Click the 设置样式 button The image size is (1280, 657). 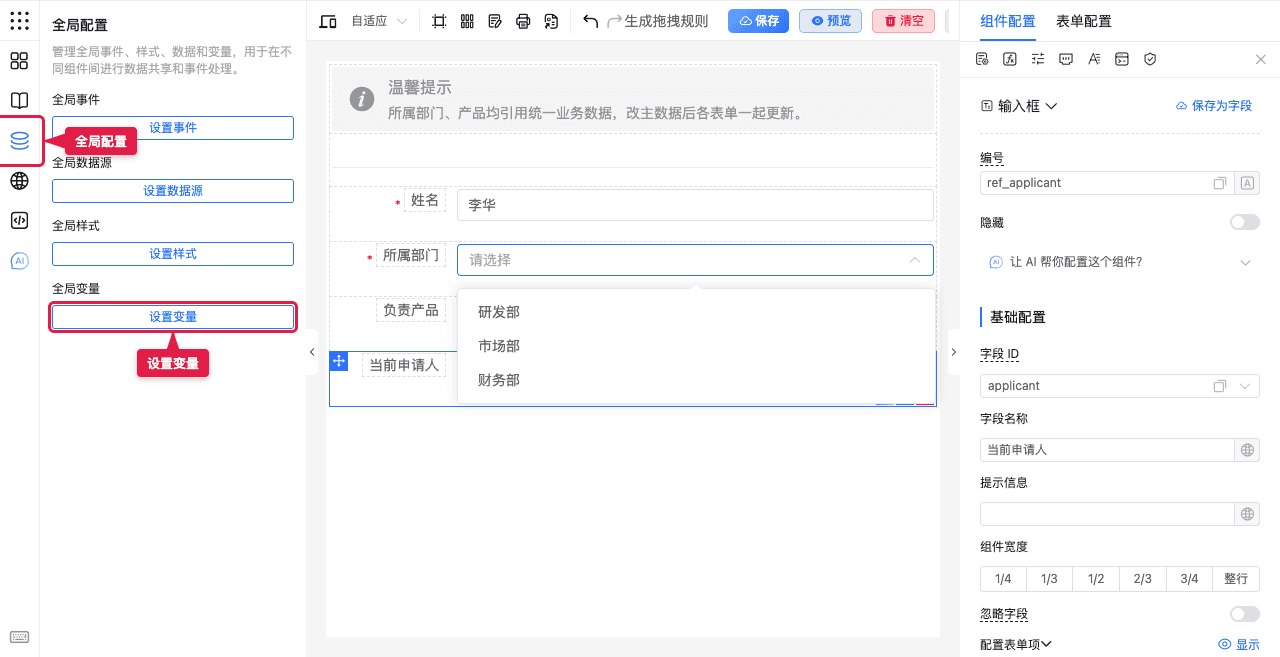click(173, 254)
